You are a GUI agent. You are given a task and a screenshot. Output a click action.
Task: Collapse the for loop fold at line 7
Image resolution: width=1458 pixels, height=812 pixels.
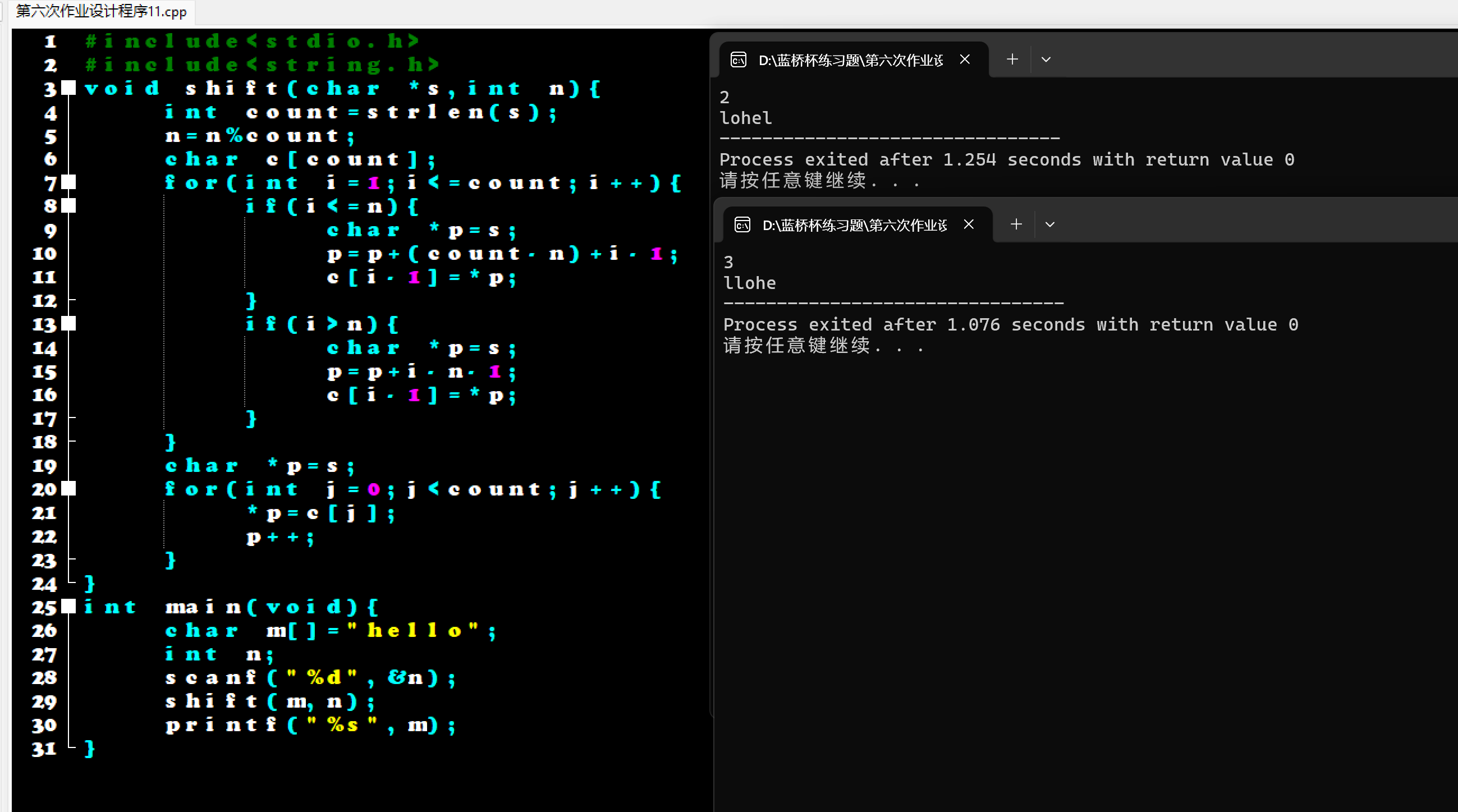point(68,182)
